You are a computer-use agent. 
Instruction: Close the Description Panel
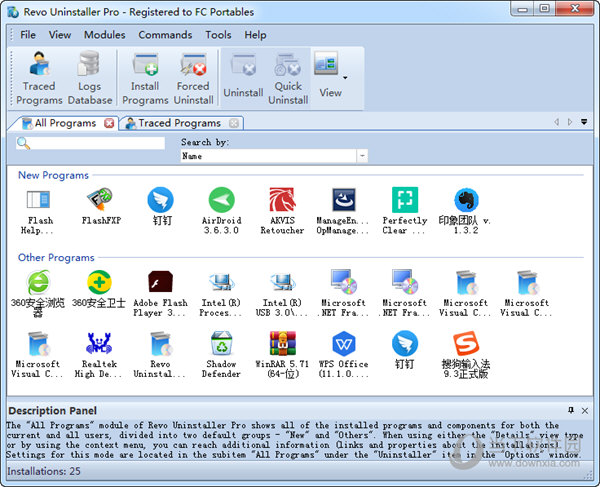pos(585,410)
